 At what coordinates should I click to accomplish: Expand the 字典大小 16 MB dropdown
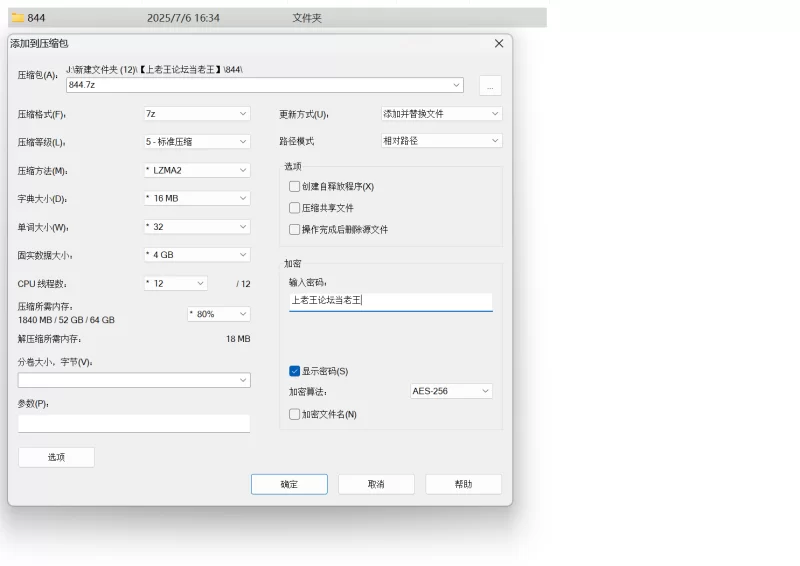tap(197, 198)
